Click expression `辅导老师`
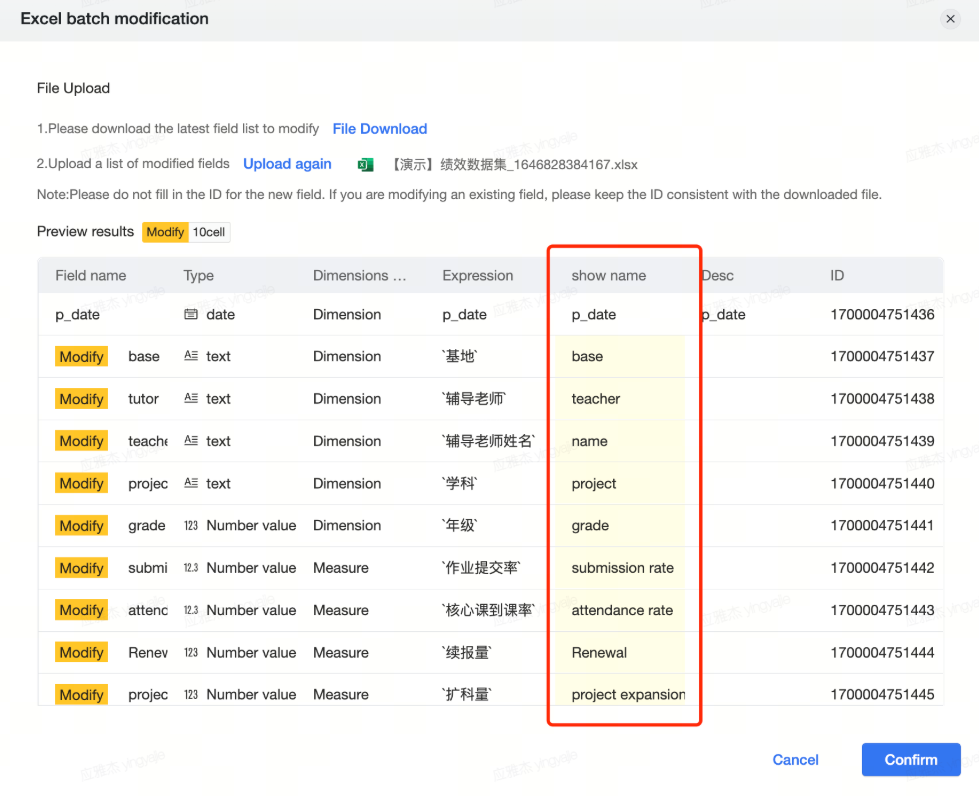This screenshot has width=979, height=796. [x=474, y=398]
